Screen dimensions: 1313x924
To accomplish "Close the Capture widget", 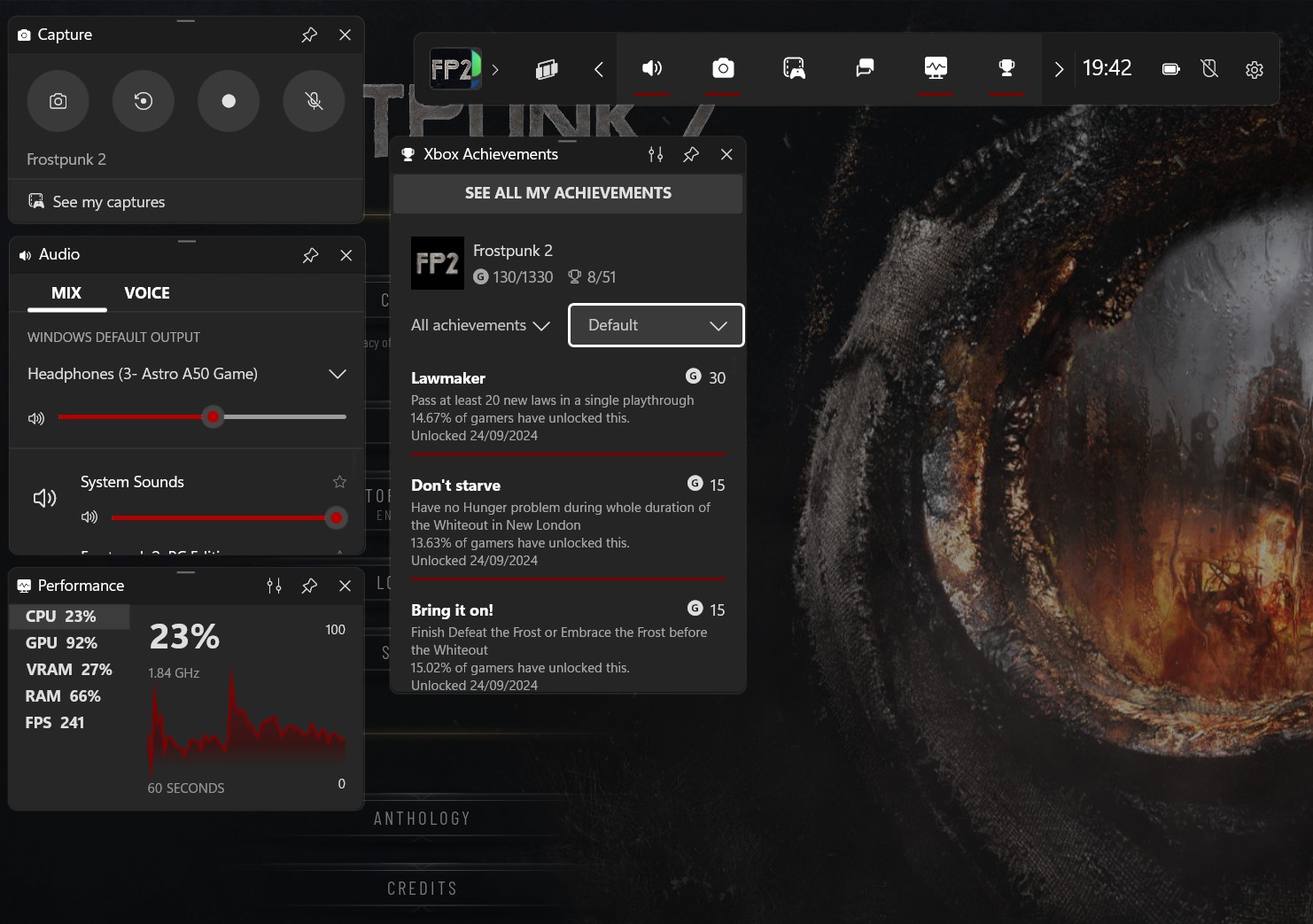I will pos(346,35).
